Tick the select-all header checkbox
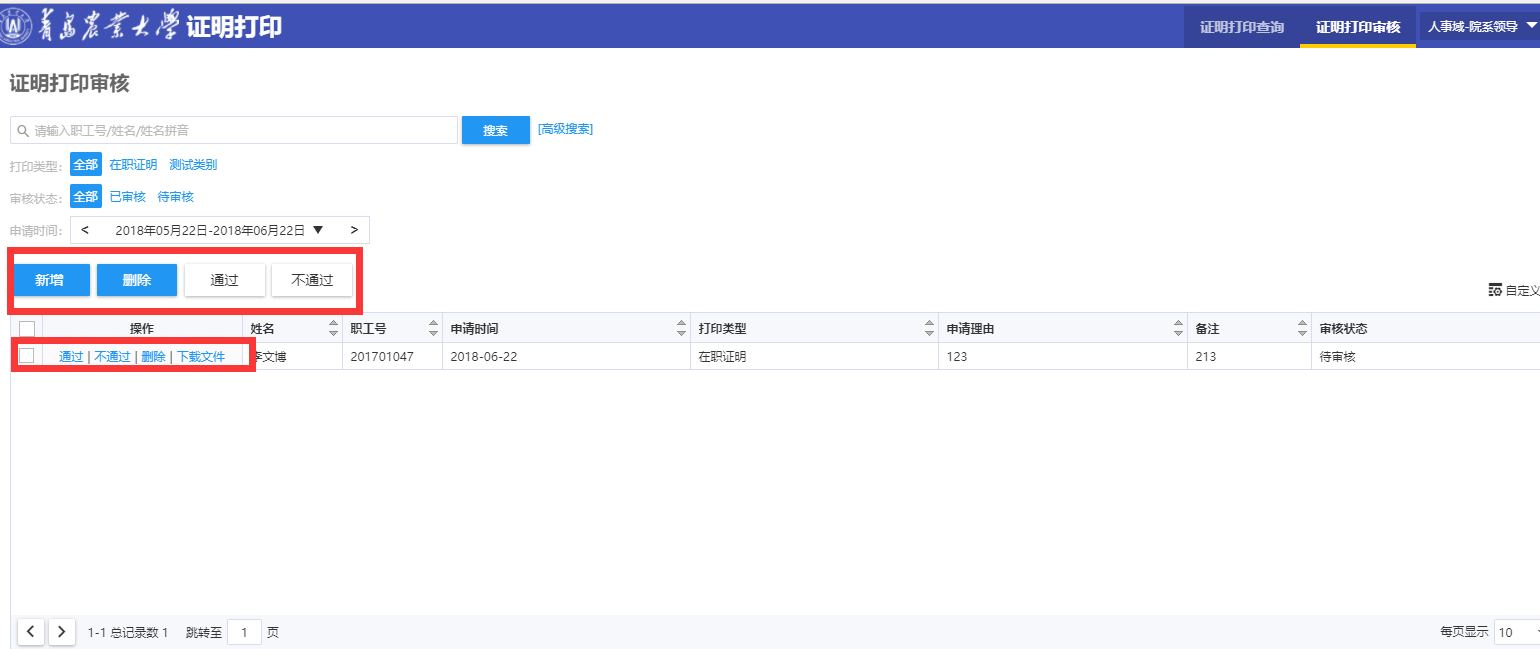 [27, 328]
